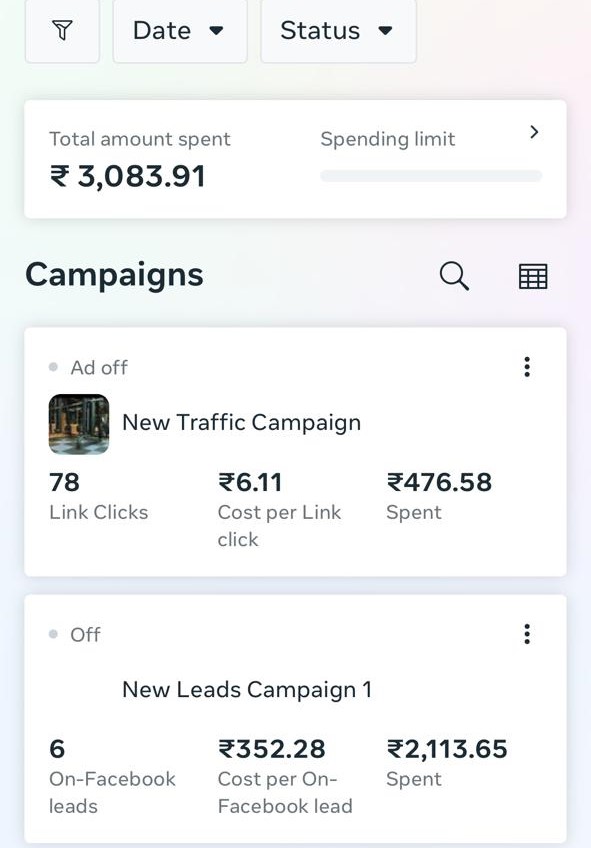This screenshot has height=848, width=591.
Task: Open New Traffic Campaign options menu
Action: tap(527, 367)
